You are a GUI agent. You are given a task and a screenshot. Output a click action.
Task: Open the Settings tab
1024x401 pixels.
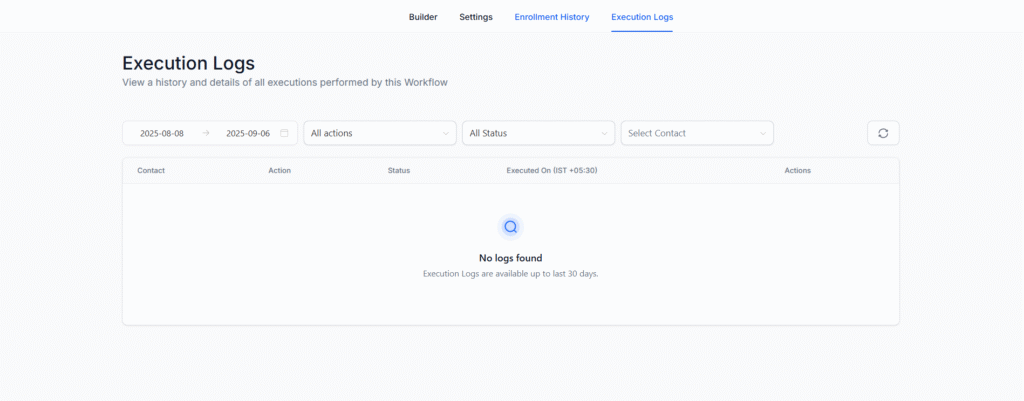pos(476,17)
